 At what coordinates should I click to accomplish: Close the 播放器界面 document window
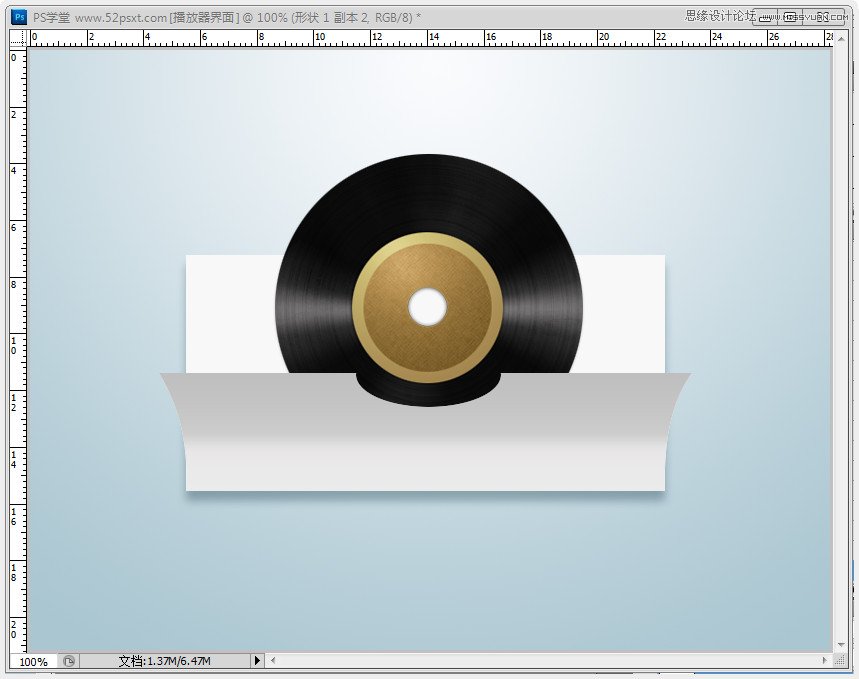(x=823, y=17)
